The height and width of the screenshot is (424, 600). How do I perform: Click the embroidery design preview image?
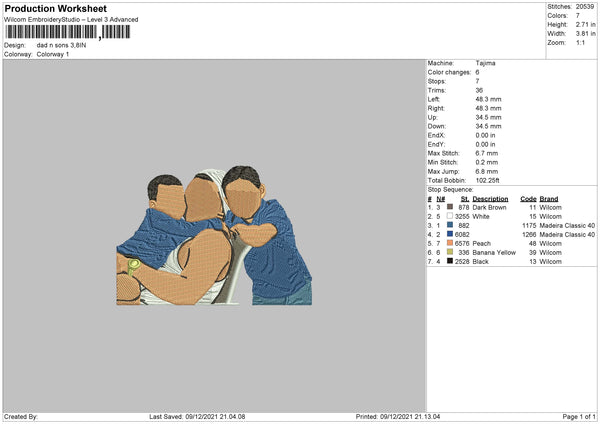214,235
